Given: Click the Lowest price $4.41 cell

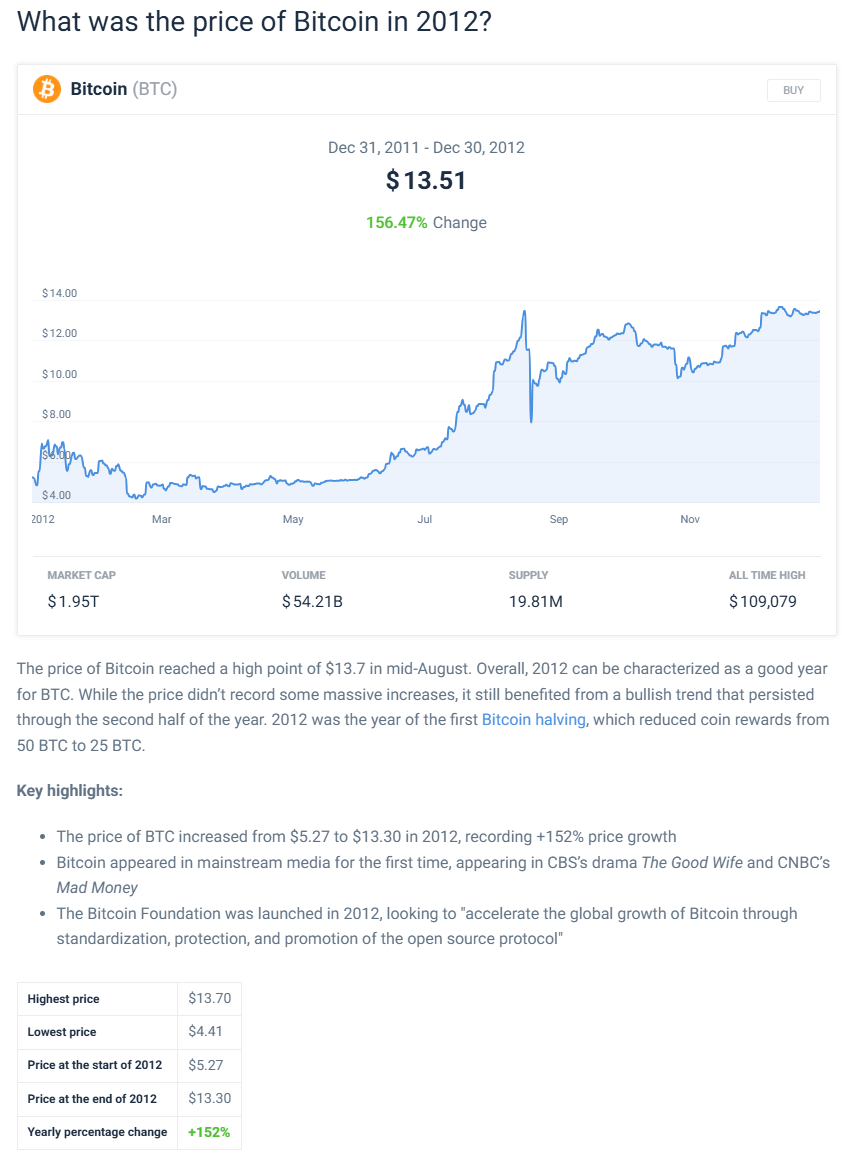Looking at the screenshot, I should tap(210, 1032).
